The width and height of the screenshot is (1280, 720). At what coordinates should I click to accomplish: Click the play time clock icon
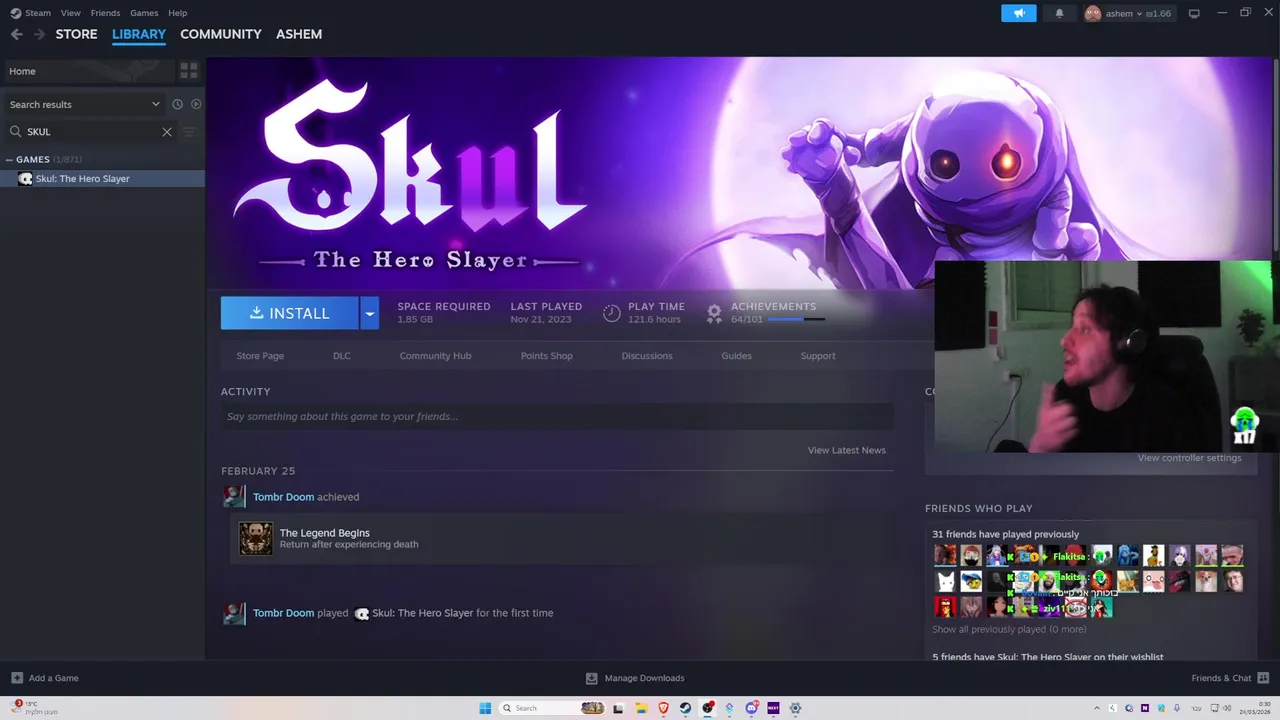(612, 313)
